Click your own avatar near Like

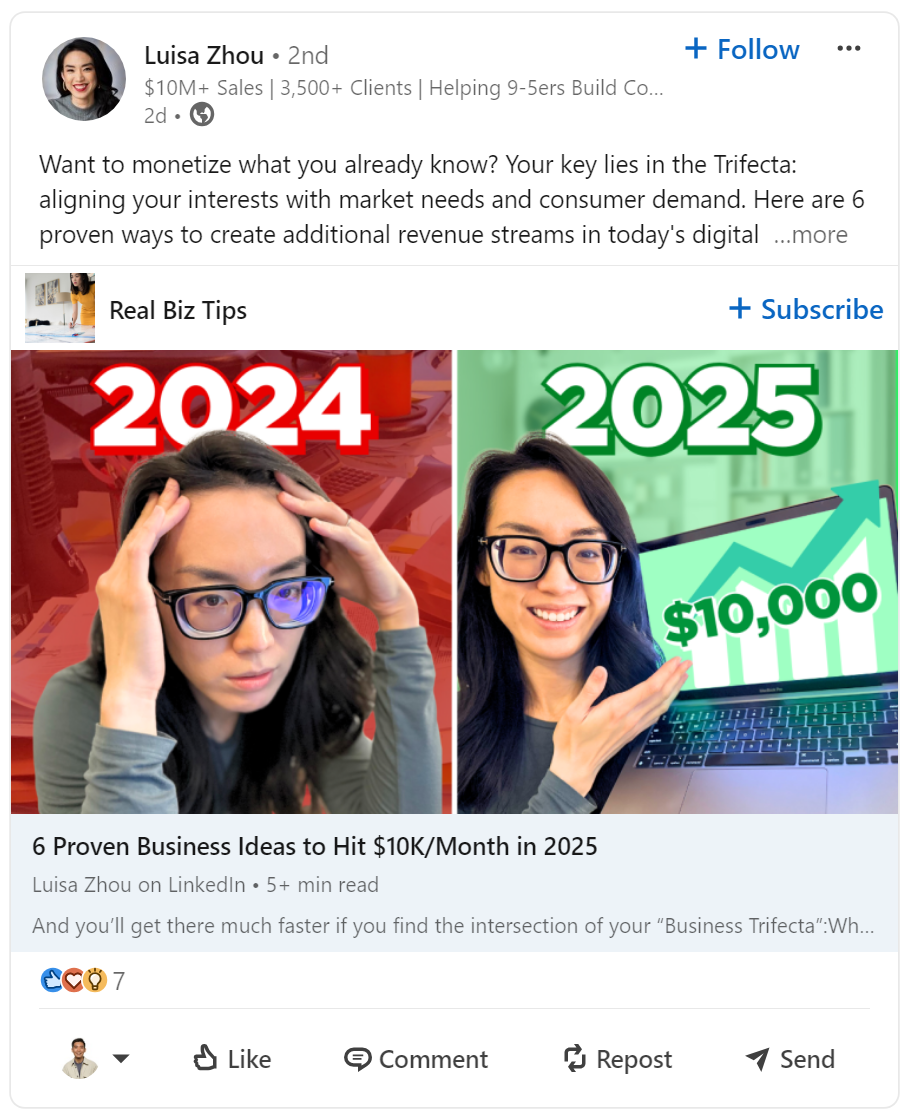point(80,1058)
